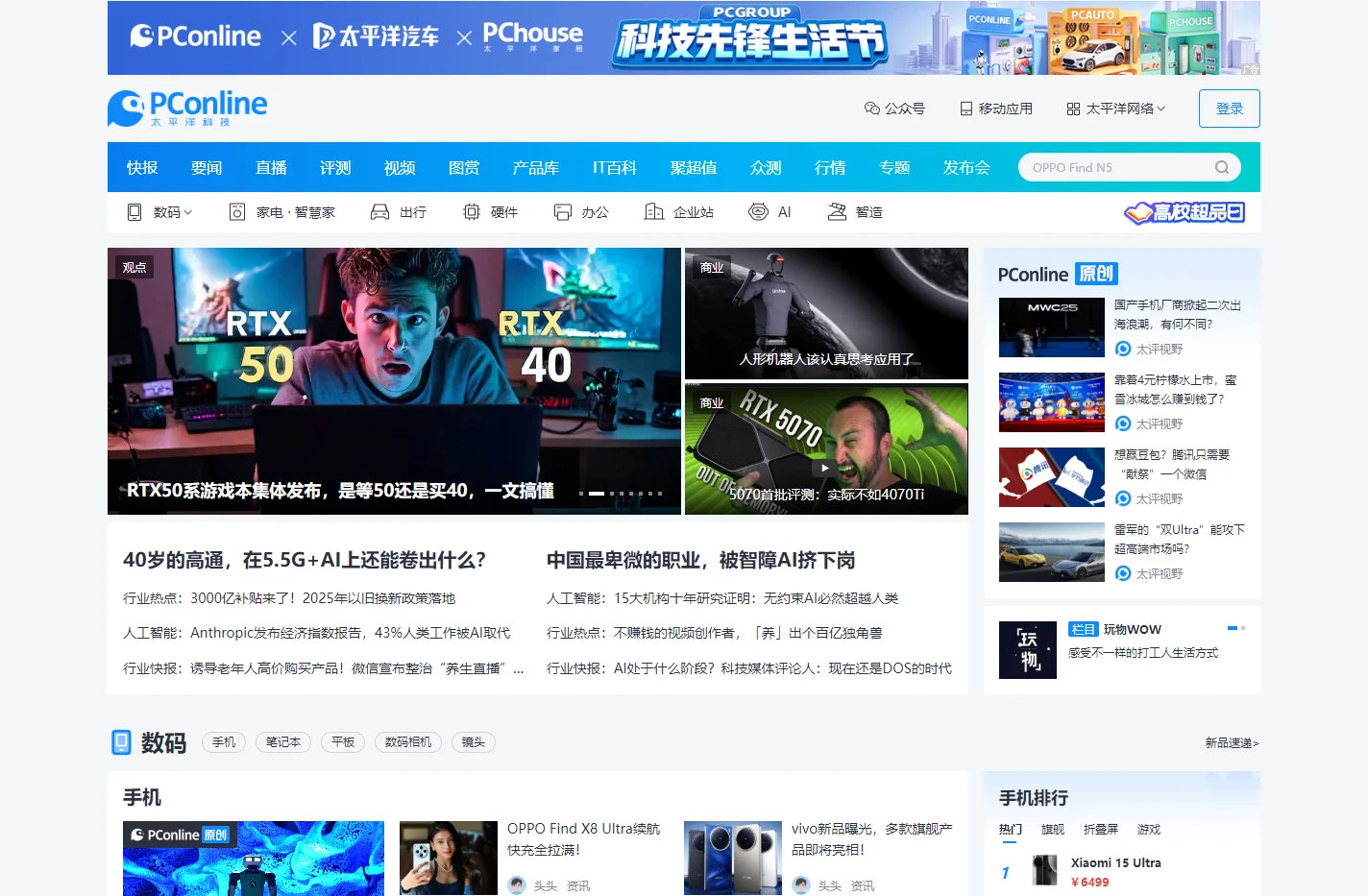Click the play icon on RTX 5070 video
The width and height of the screenshot is (1368, 896).
coord(824,469)
